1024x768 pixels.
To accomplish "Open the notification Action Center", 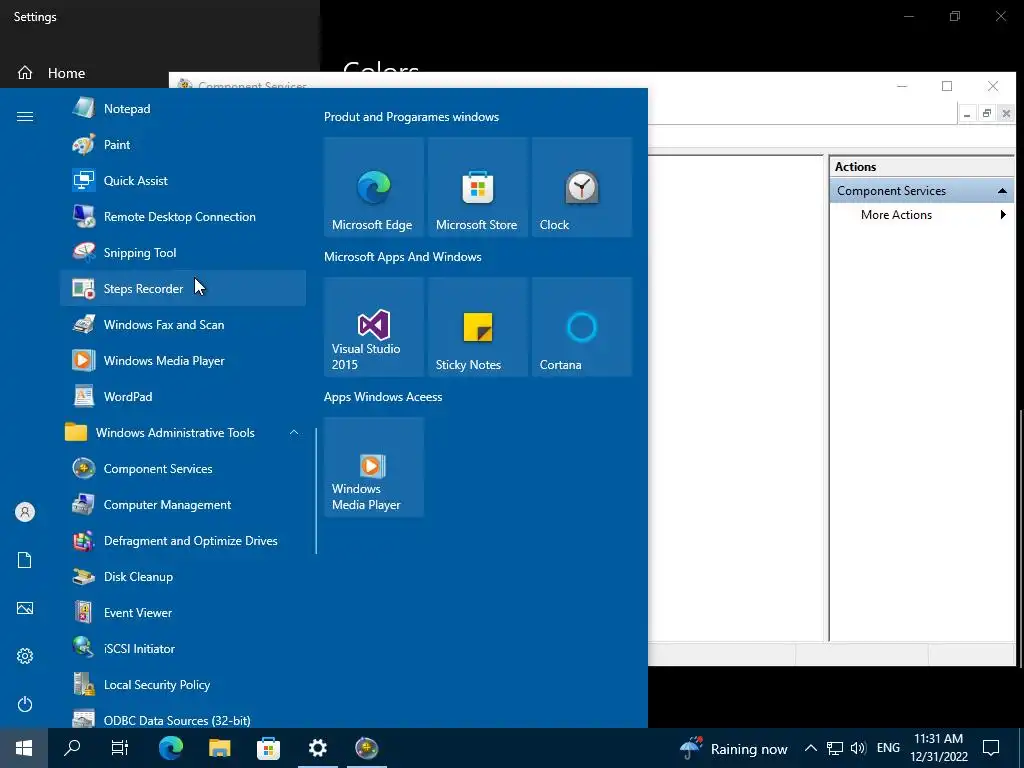I will tap(991, 748).
